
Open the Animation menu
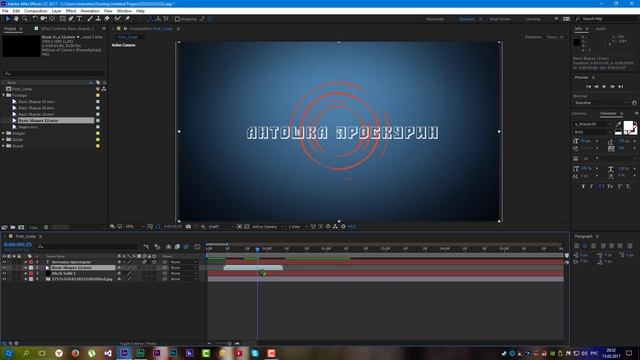point(90,11)
